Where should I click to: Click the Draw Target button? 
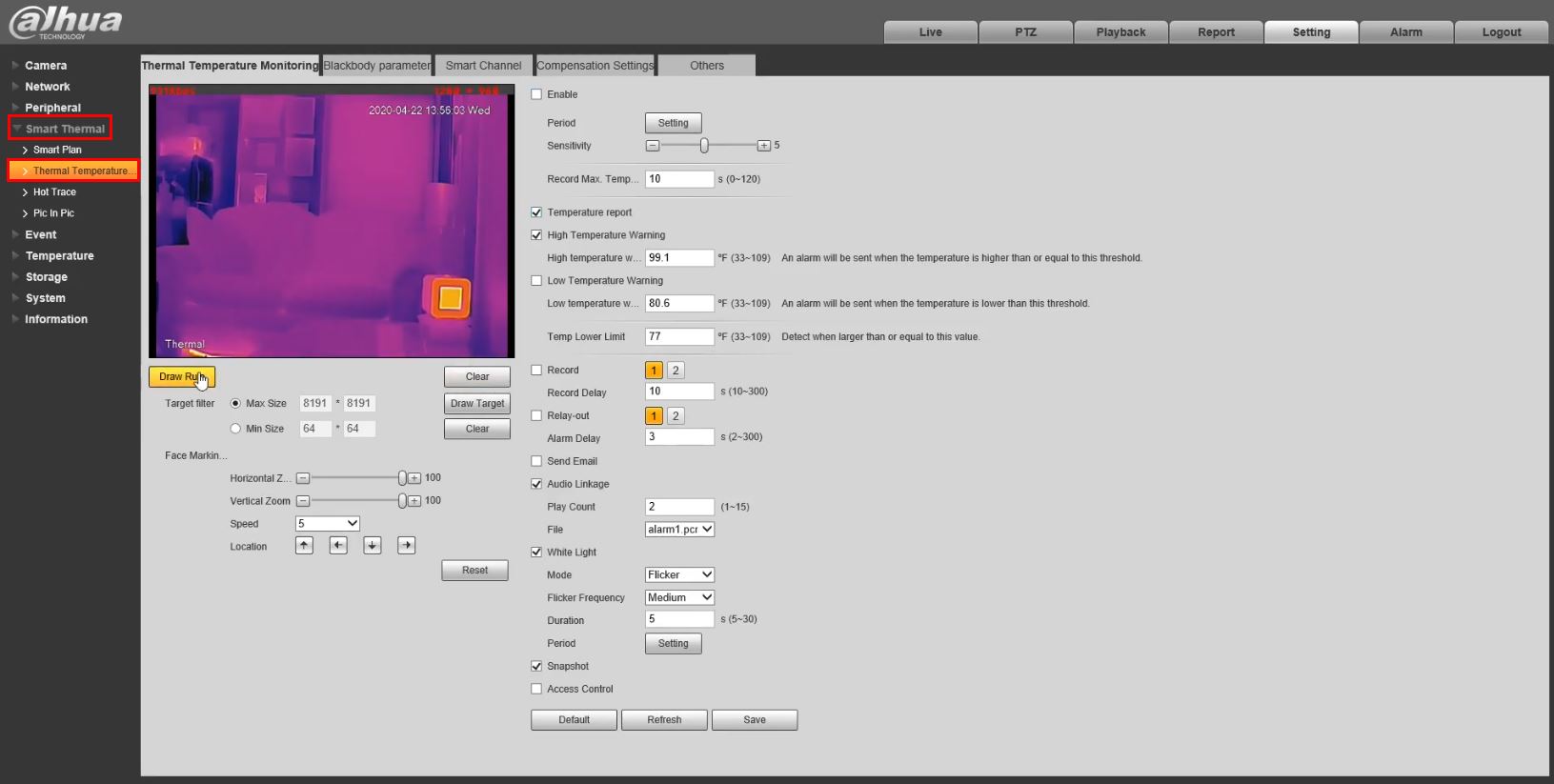(x=476, y=404)
